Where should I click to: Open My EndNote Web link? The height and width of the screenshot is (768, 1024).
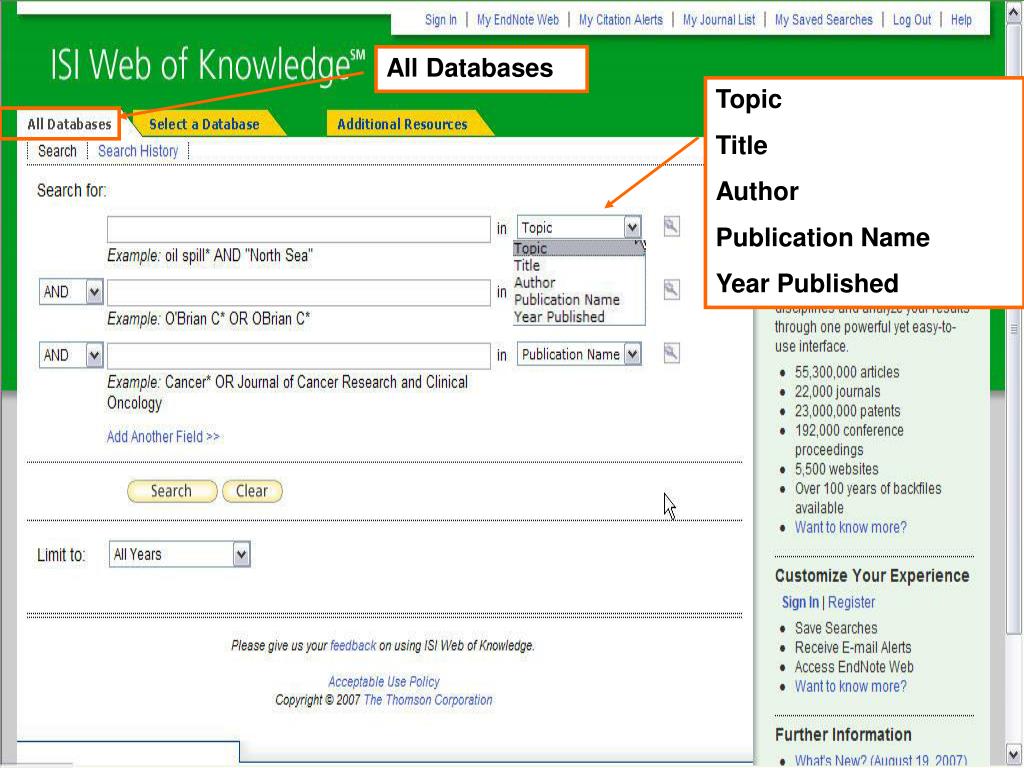[517, 20]
